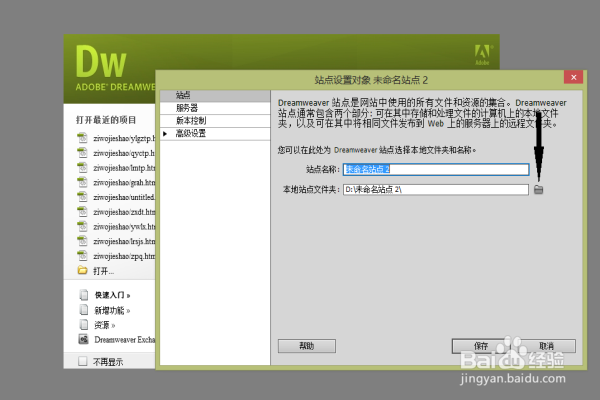Select the 站点 category in site setup
The width and height of the screenshot is (600, 400).
(215, 95)
